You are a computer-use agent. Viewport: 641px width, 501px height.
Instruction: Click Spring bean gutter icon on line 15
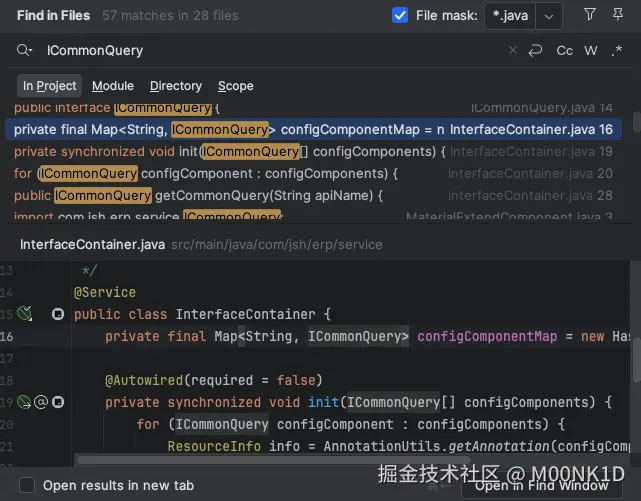pyautogui.click(x=25, y=313)
